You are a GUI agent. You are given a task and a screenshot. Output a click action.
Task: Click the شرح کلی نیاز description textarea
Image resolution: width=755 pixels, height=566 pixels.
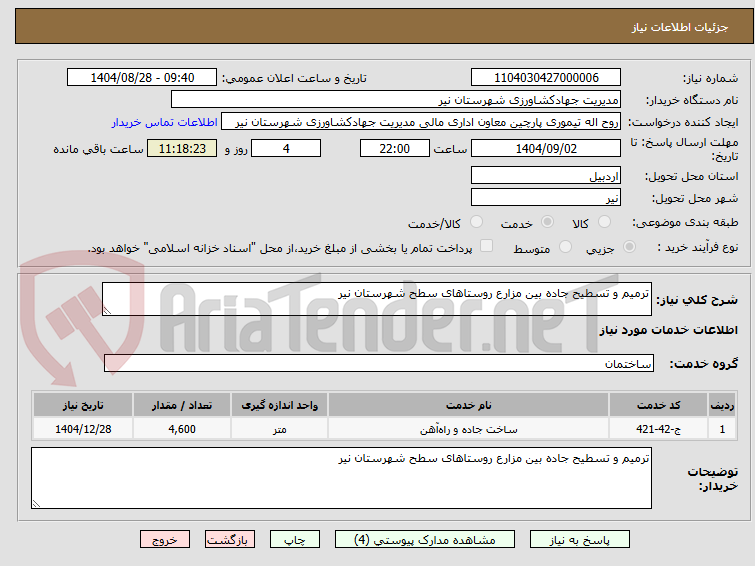pyautogui.click(x=377, y=299)
